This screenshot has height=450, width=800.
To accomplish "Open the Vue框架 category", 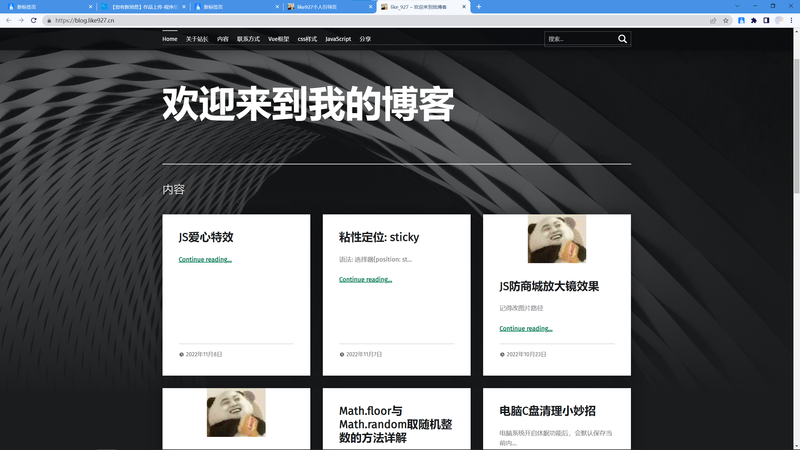I will point(279,39).
